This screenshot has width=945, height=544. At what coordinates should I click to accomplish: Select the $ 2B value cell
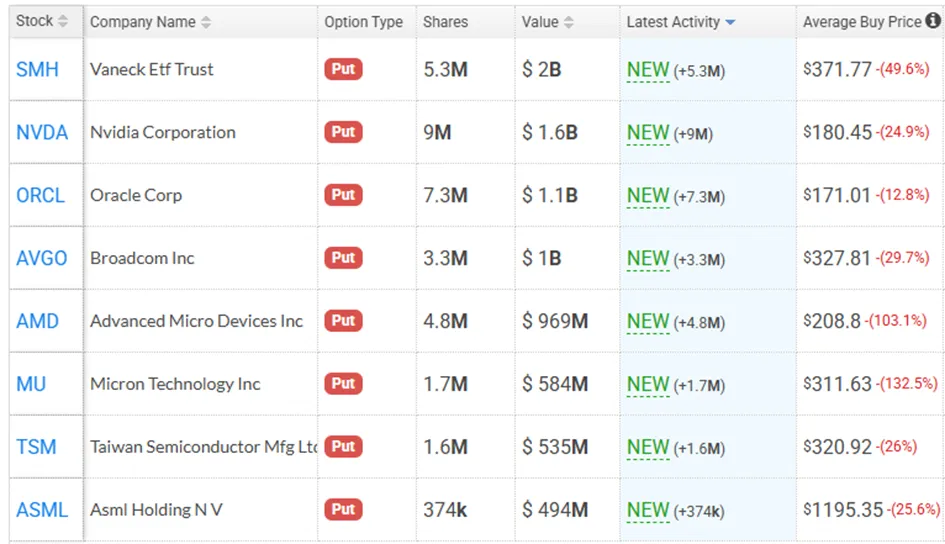click(x=541, y=70)
